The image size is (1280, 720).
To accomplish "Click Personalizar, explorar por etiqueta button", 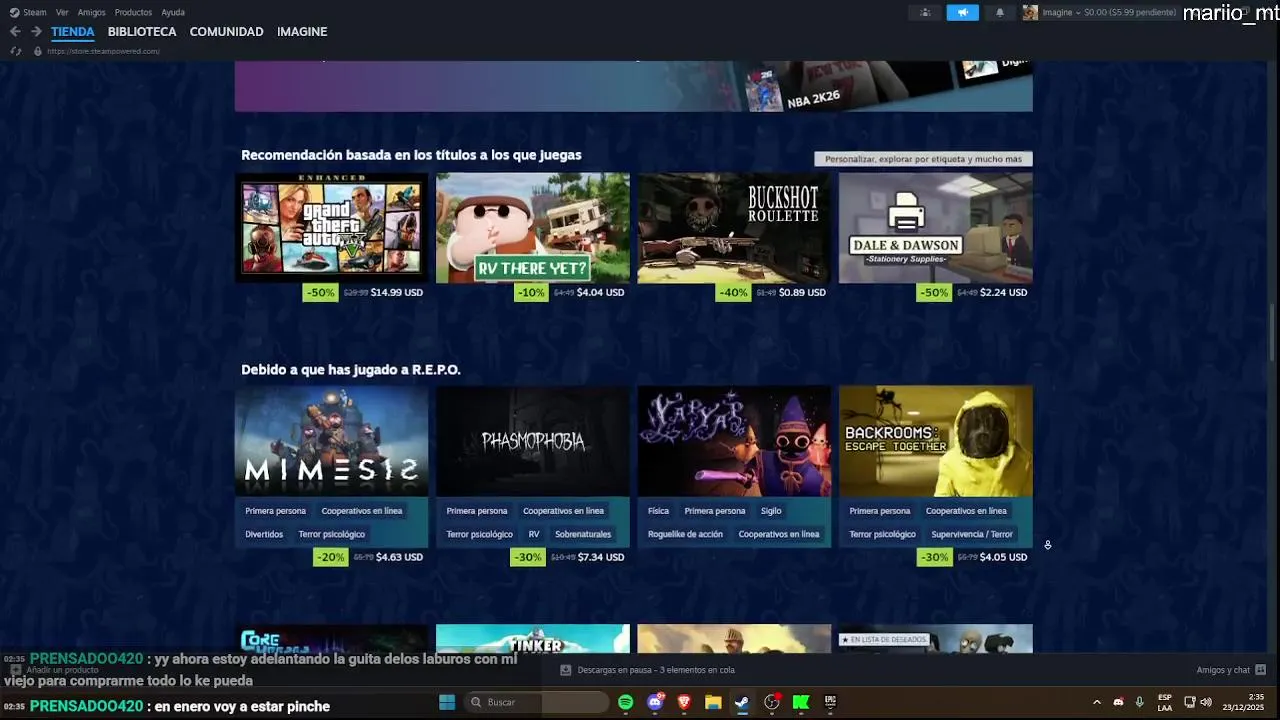I will (x=923, y=159).
